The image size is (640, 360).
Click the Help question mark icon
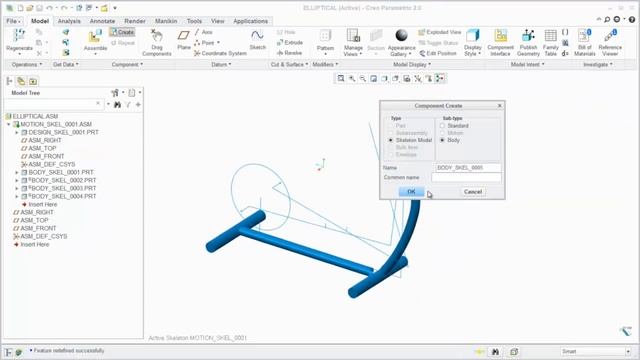click(631, 19)
